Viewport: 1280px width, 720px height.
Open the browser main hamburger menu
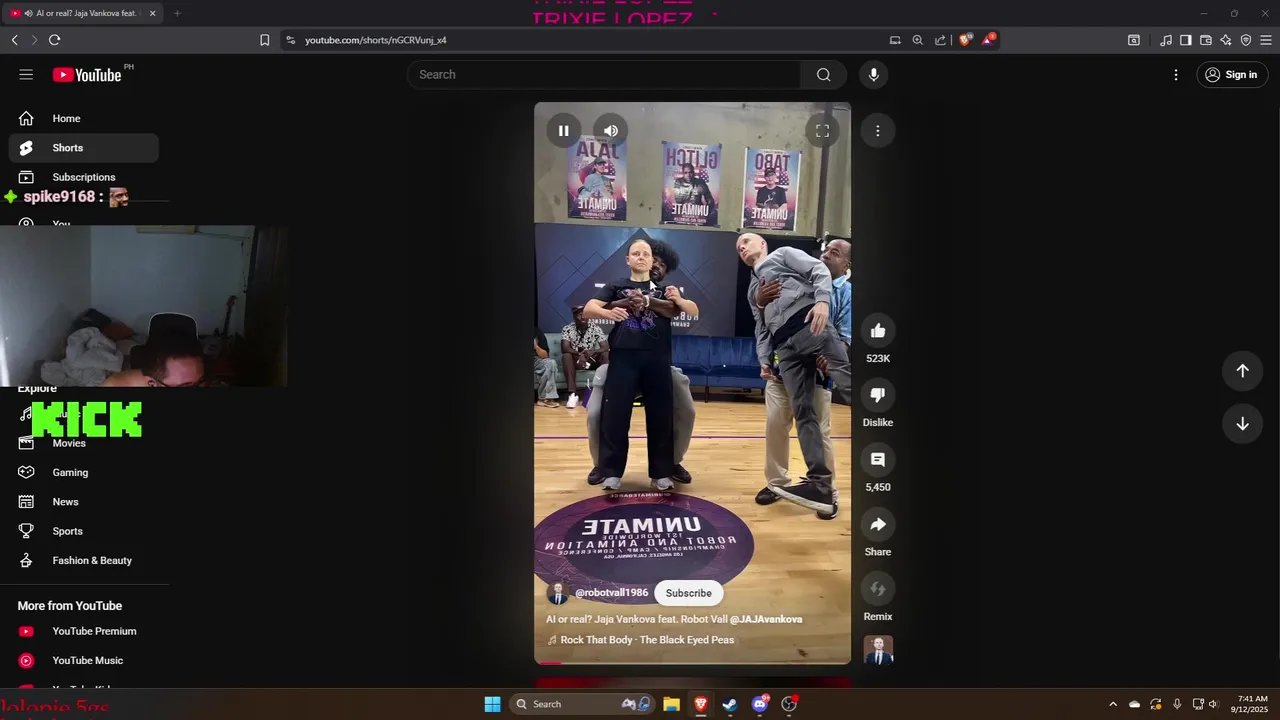1266,40
